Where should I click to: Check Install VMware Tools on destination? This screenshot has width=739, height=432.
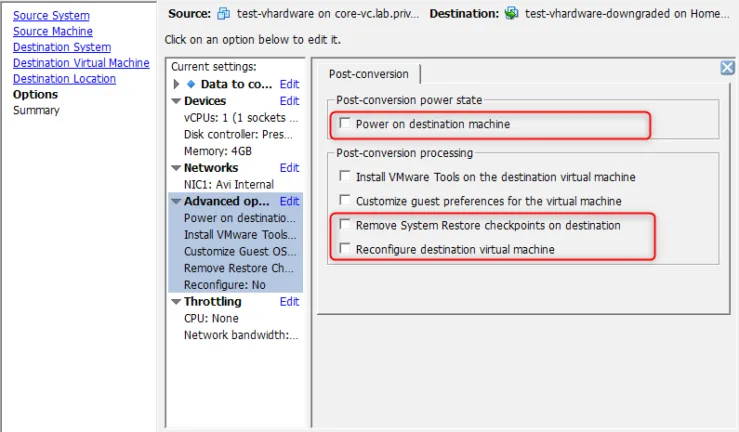pos(345,176)
